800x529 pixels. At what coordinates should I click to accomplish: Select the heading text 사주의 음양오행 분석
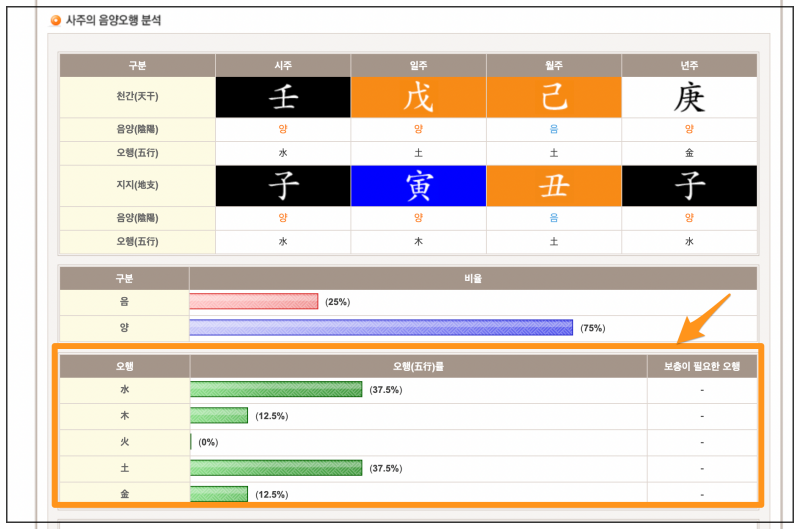point(113,20)
